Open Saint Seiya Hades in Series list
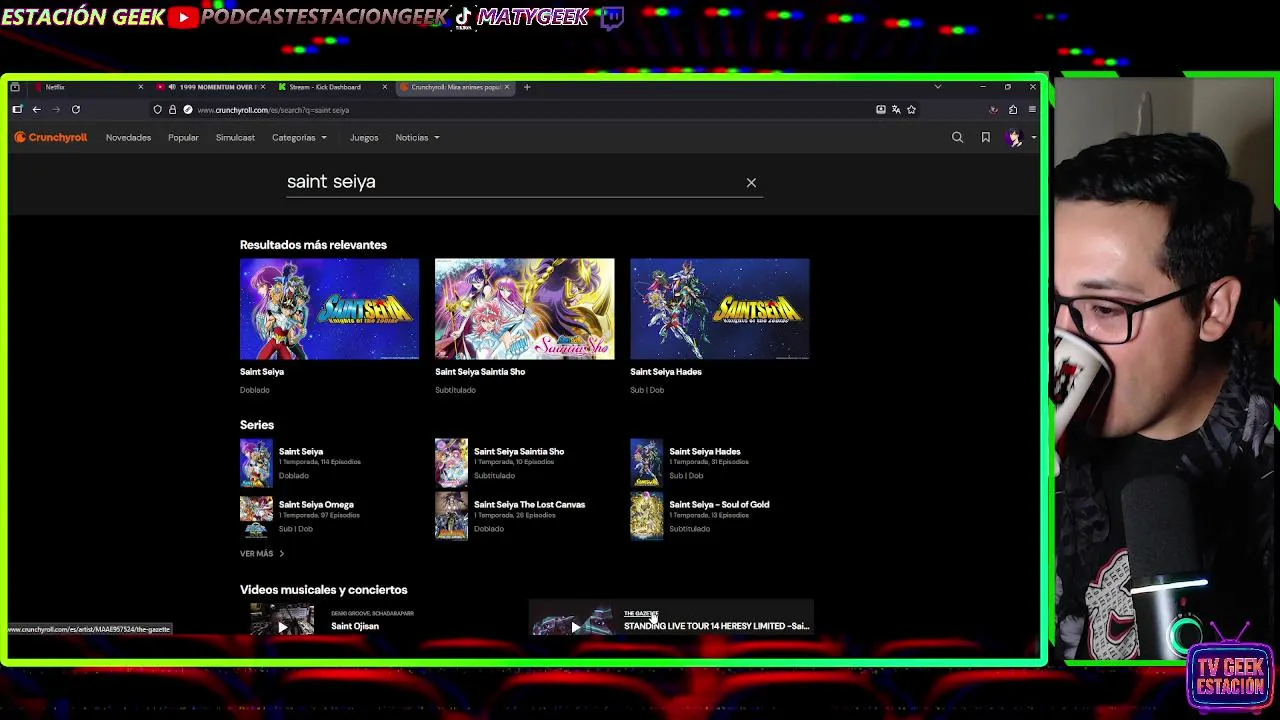This screenshot has width=1280, height=720. pyautogui.click(x=705, y=452)
